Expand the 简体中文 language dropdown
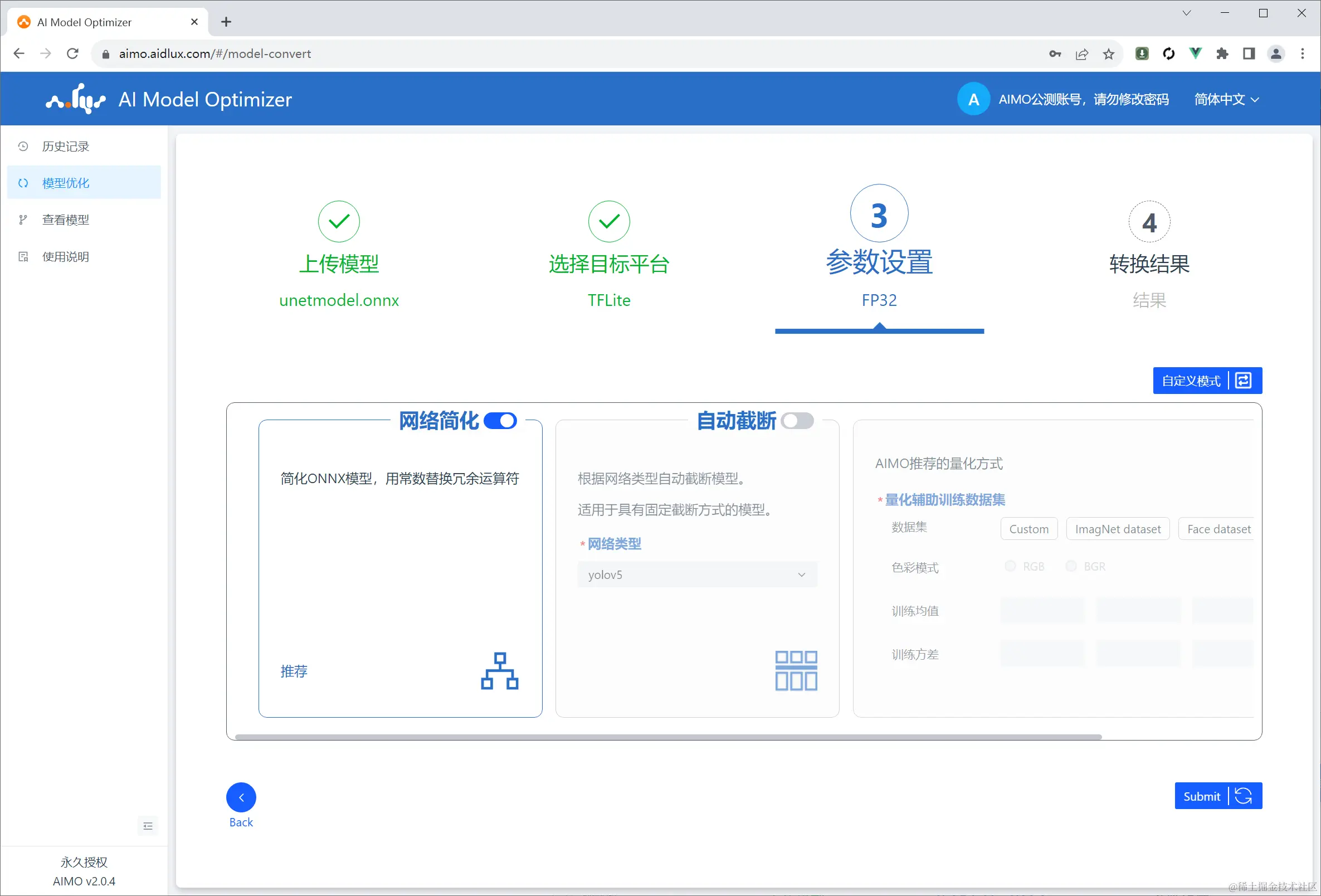1321x896 pixels. 1226,100
